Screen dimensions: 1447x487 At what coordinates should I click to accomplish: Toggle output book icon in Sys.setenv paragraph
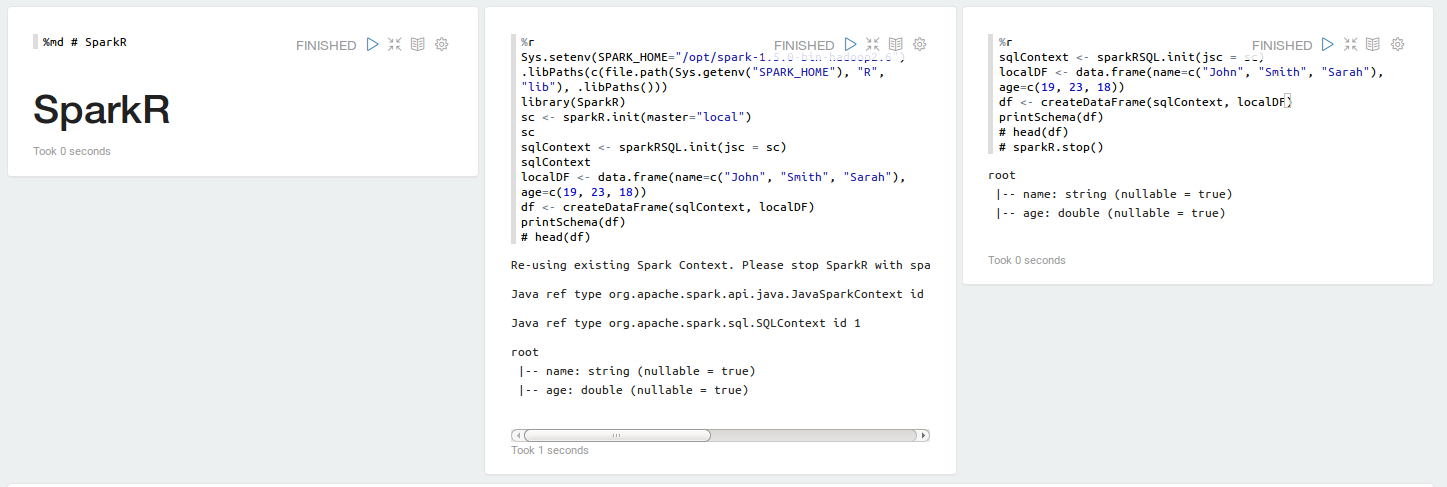(896, 45)
